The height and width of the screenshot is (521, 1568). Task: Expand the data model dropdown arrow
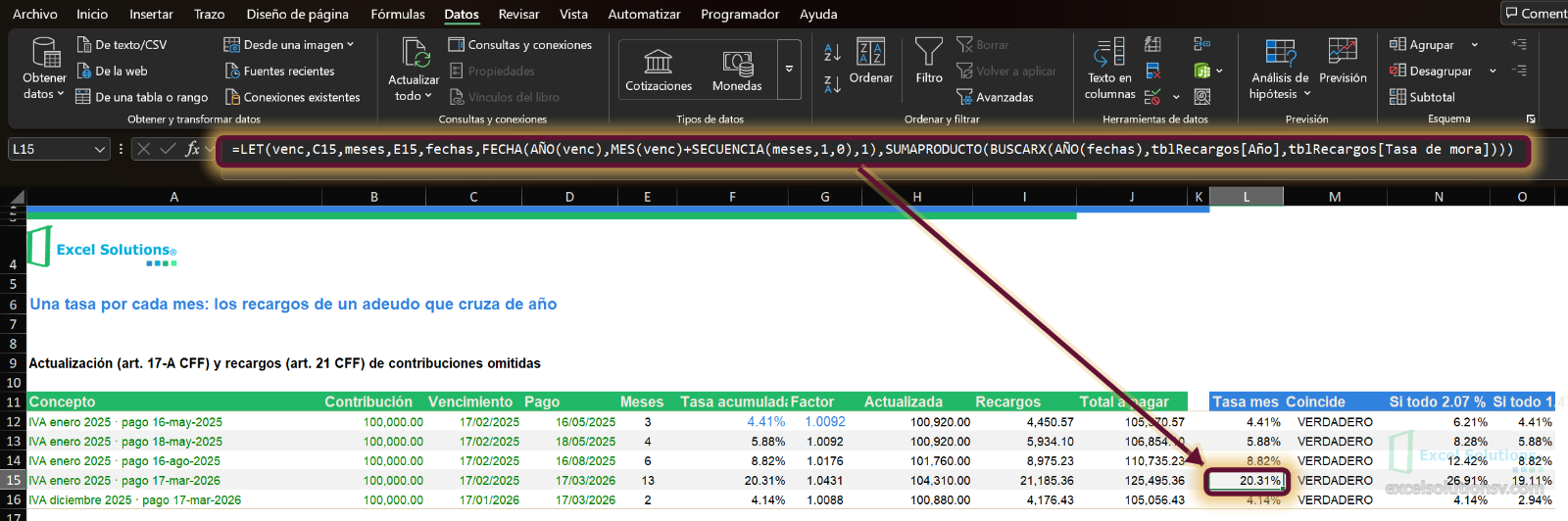1219,71
